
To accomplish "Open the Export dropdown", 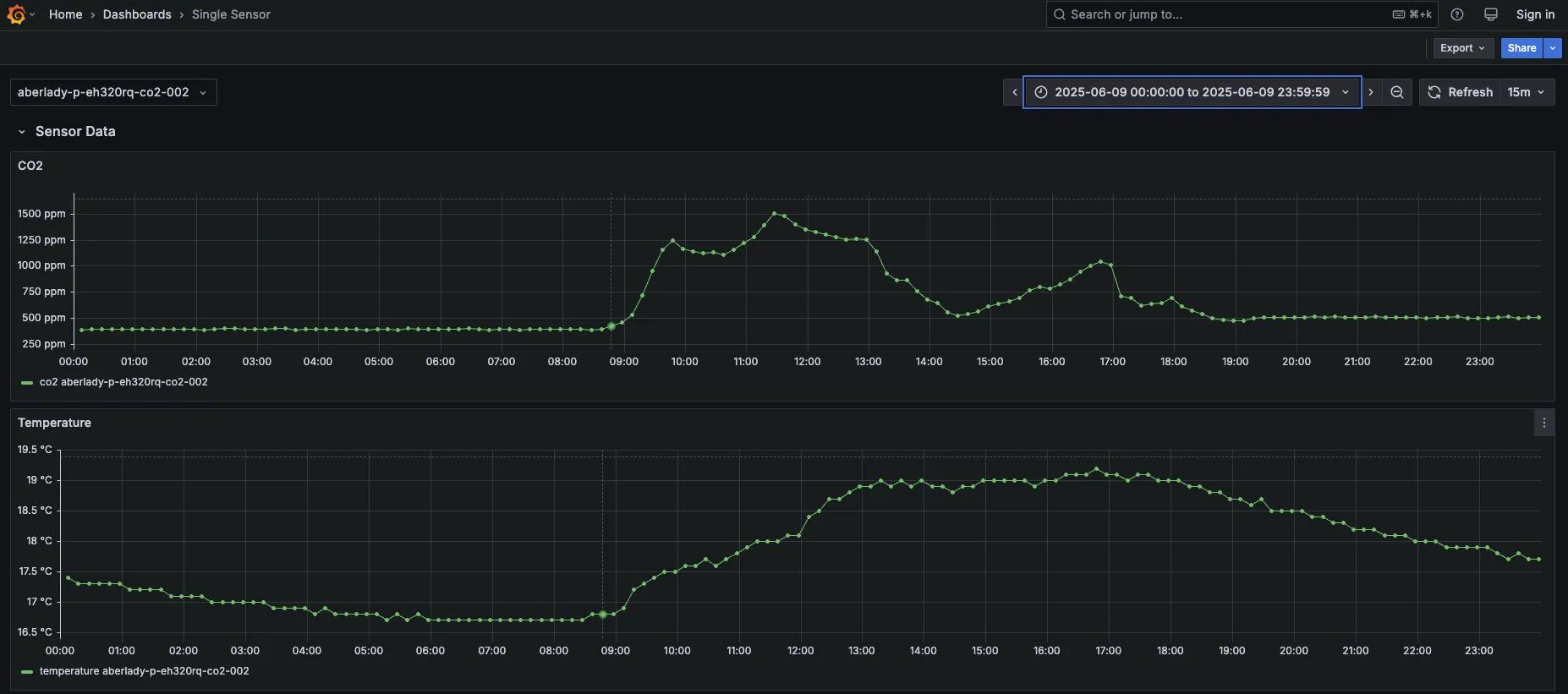I will [1463, 48].
